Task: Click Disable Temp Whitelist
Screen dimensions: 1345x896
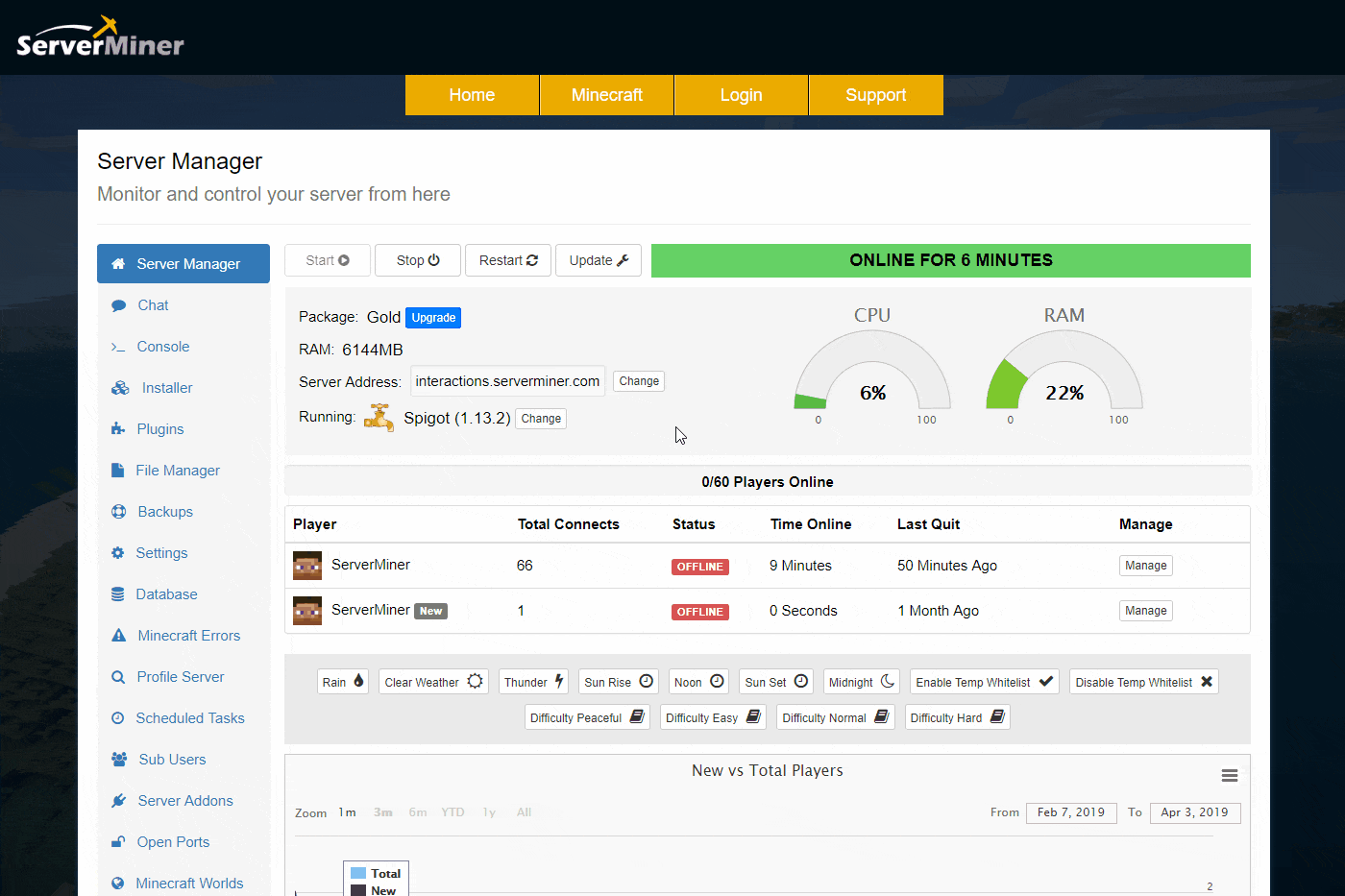Action: click(x=1144, y=682)
